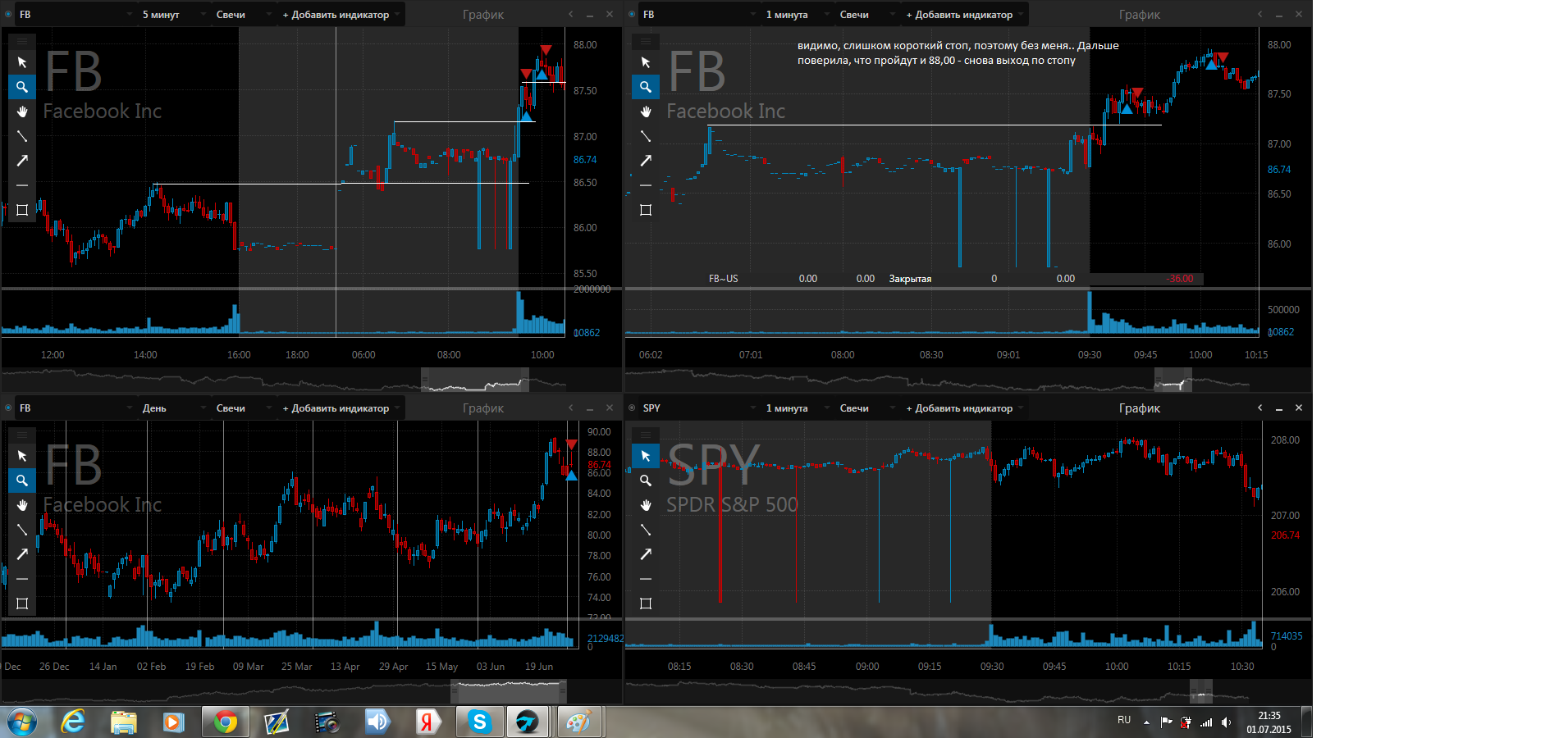1568x747 pixels.
Task: Select the horizontal line tool in FB 5 минут chart
Action: pyautogui.click(x=22, y=185)
